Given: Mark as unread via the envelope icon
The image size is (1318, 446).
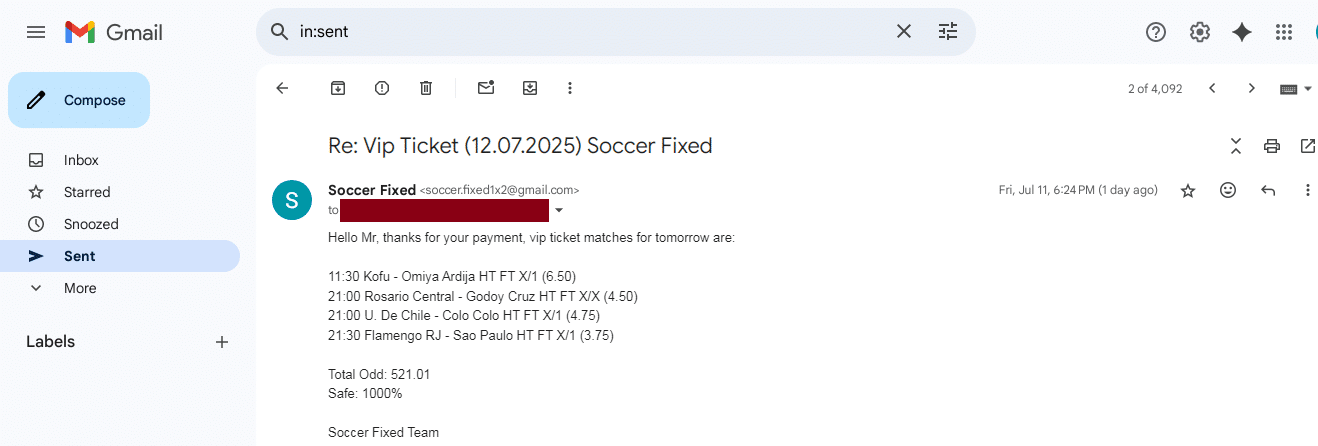Looking at the screenshot, I should 486,88.
